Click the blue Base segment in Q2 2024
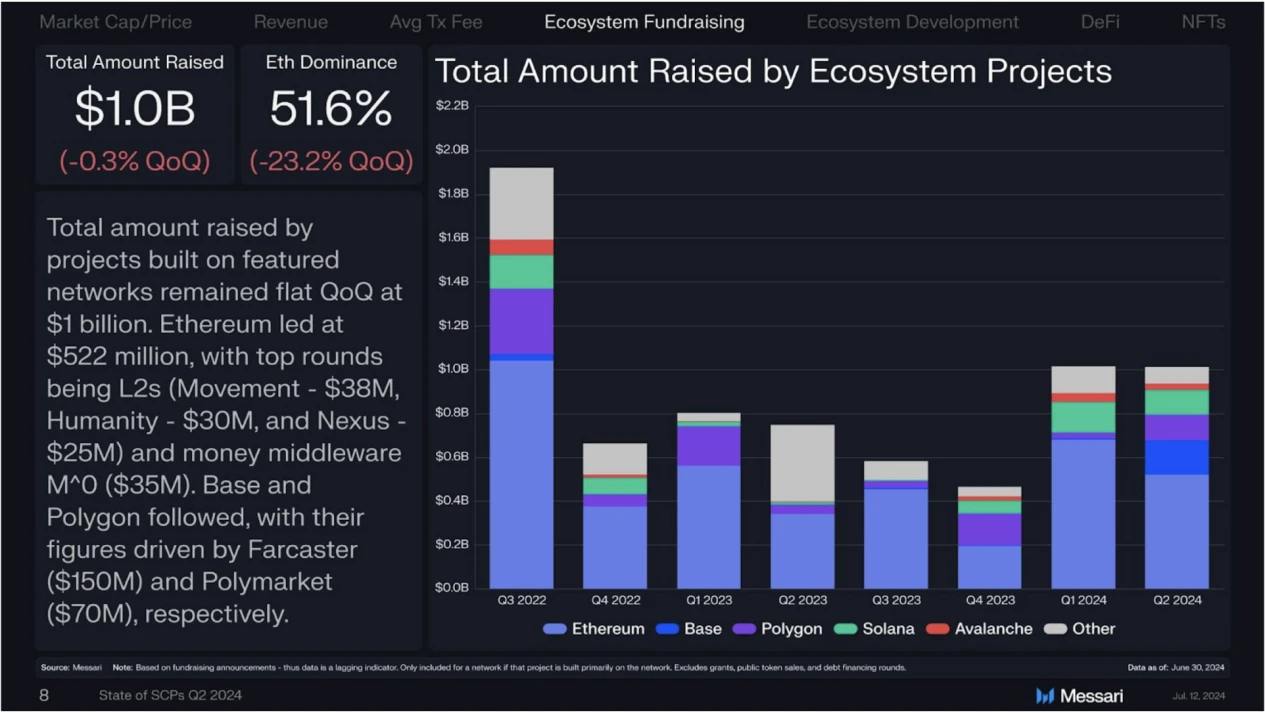 1176,457
